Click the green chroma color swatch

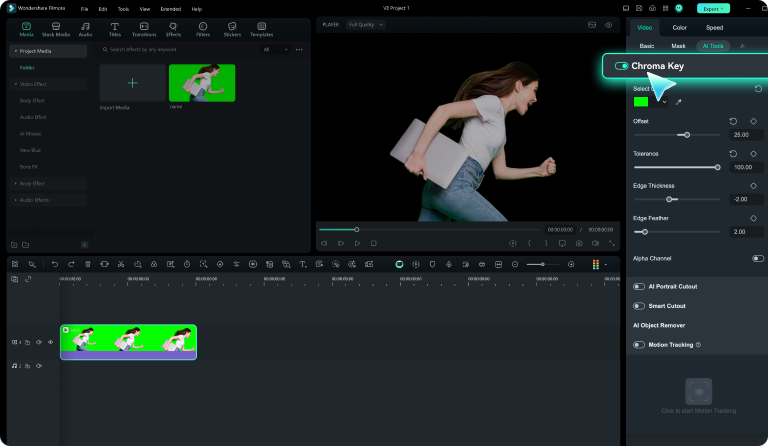click(640, 101)
